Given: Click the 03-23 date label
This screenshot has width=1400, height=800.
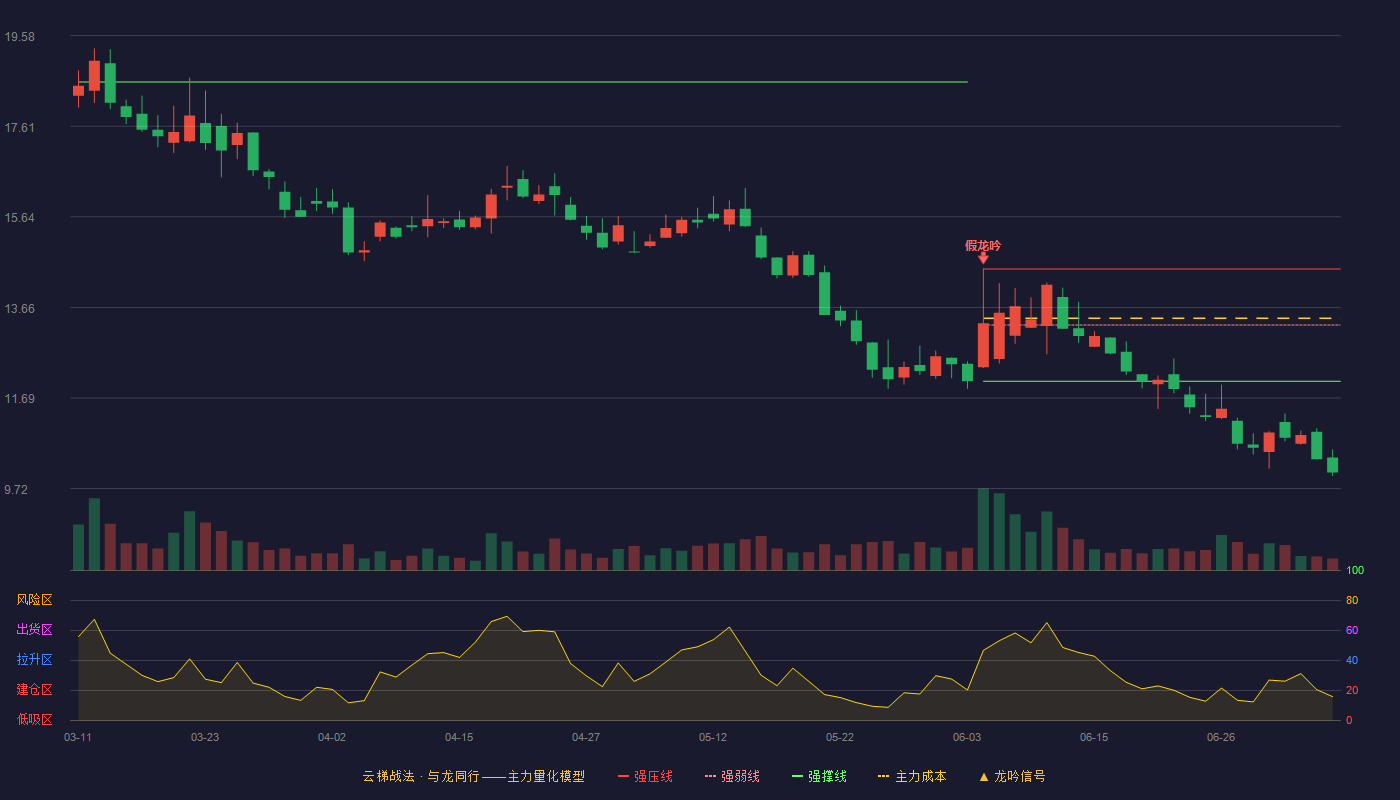Looking at the screenshot, I should click(x=205, y=737).
